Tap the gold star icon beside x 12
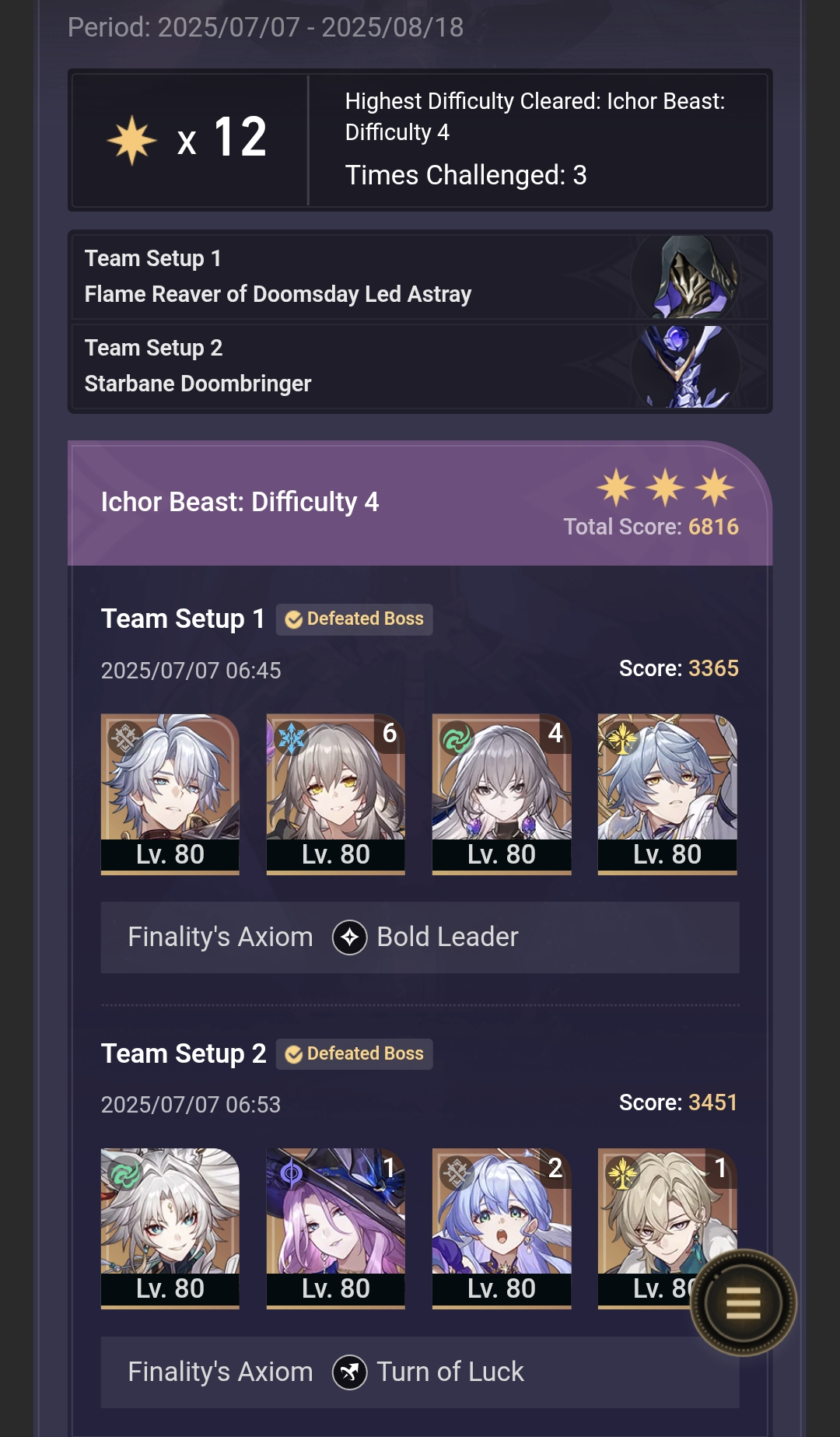The image size is (840, 1437). pos(132,140)
